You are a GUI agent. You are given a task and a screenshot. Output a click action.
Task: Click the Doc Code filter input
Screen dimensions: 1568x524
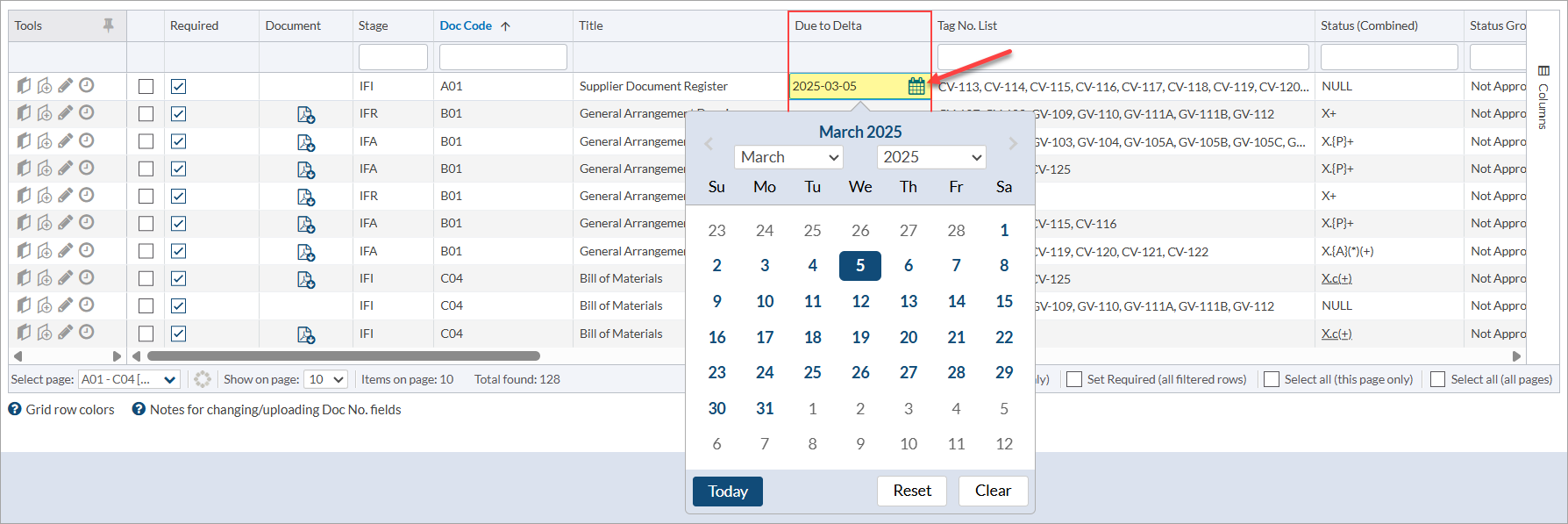[503, 57]
